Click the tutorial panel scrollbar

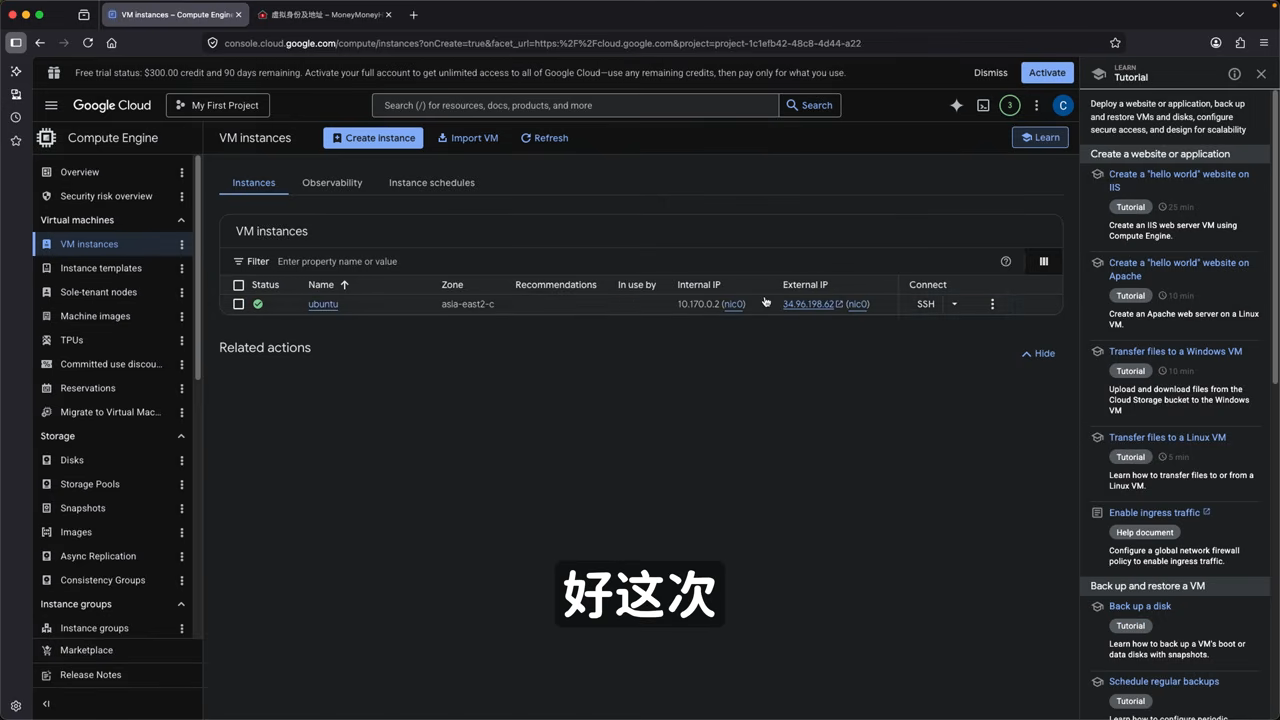1275,235
